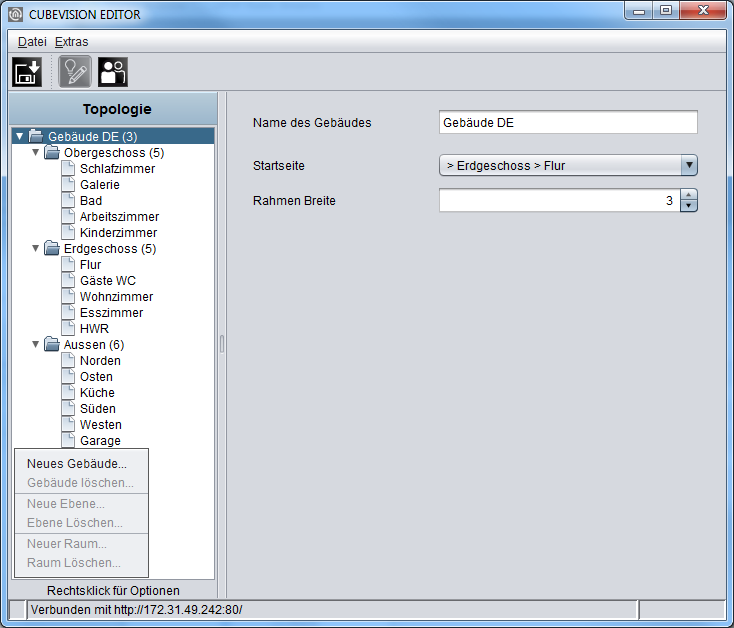Click the page icon beside Flur
This screenshot has width=734, height=628.
[68, 264]
